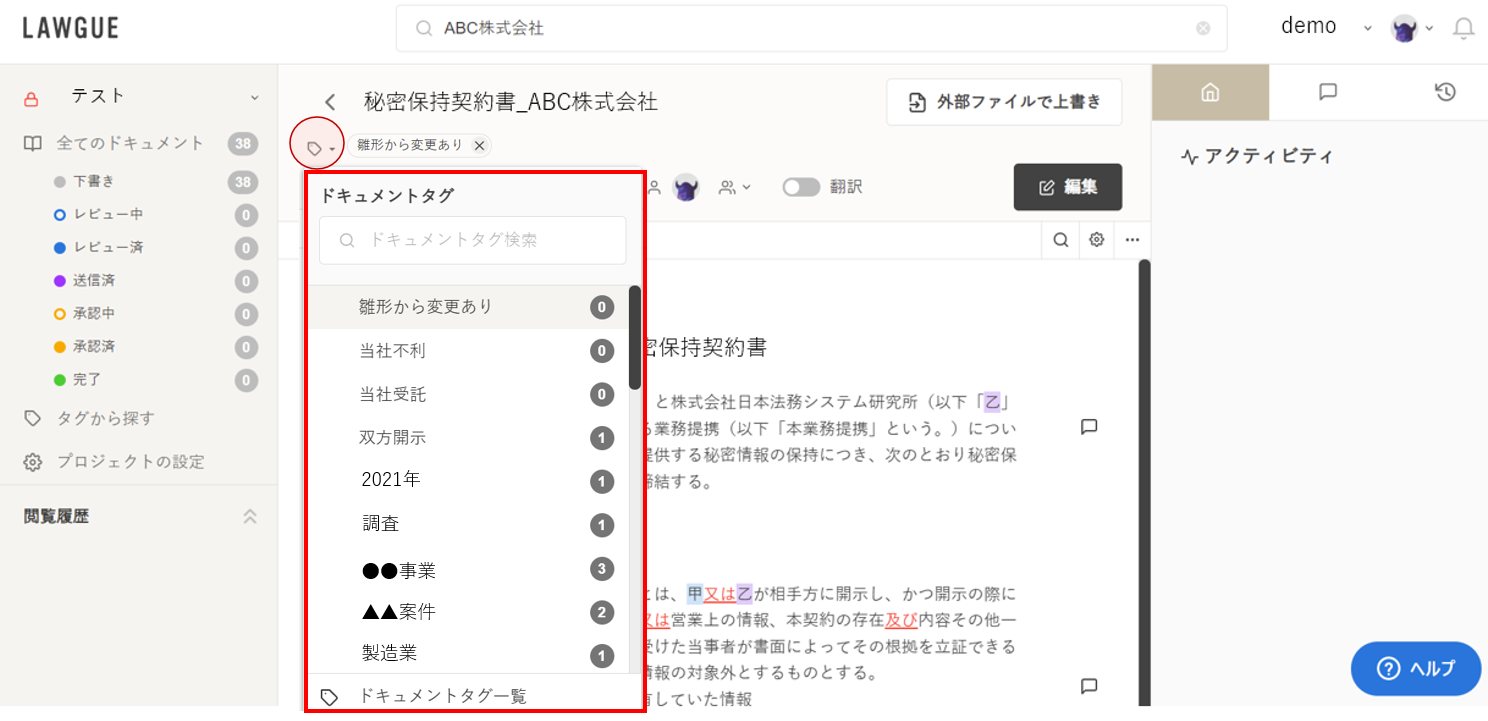The height and width of the screenshot is (721, 1488).
Task: Select the 当社不利 tag in list
Action: 393,351
